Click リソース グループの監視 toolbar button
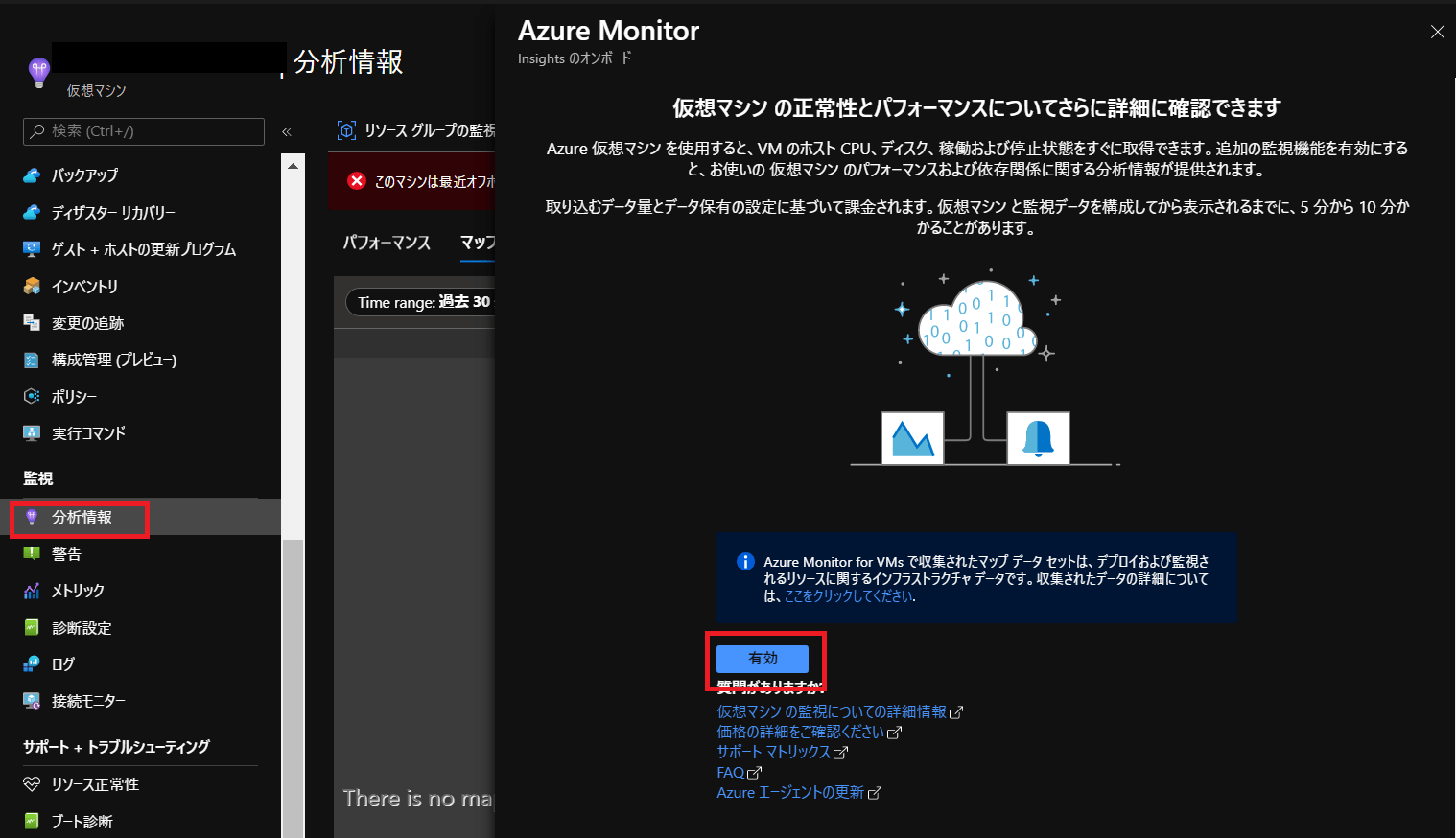Screen dimensions: 1456x838 point(416,130)
